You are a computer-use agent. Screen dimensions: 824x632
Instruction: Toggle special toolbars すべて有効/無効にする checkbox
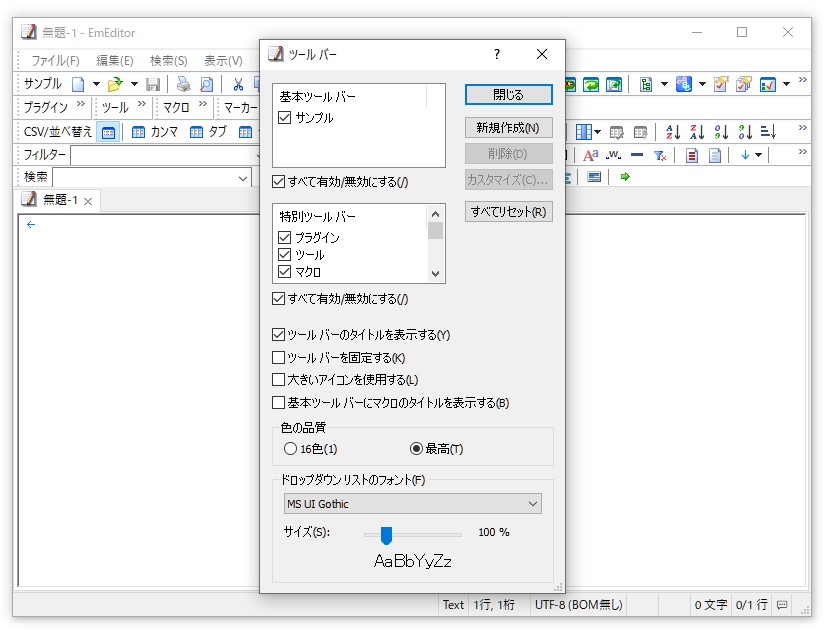[x=279, y=299]
